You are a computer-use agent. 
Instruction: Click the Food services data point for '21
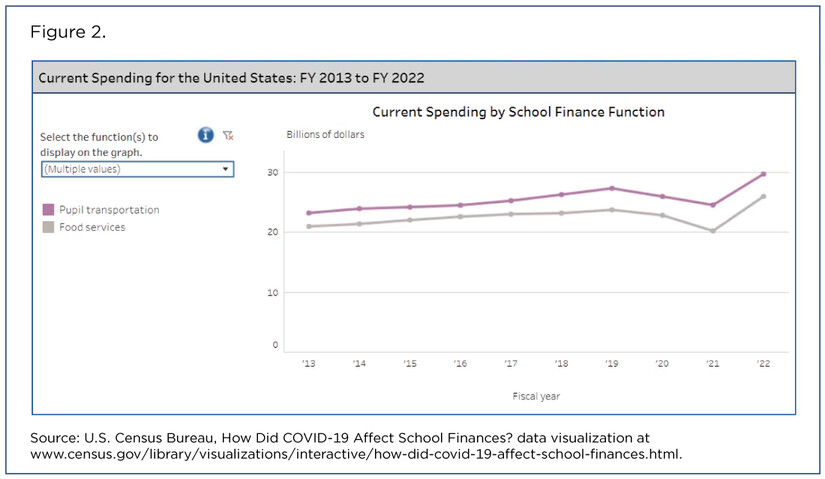[x=713, y=231]
